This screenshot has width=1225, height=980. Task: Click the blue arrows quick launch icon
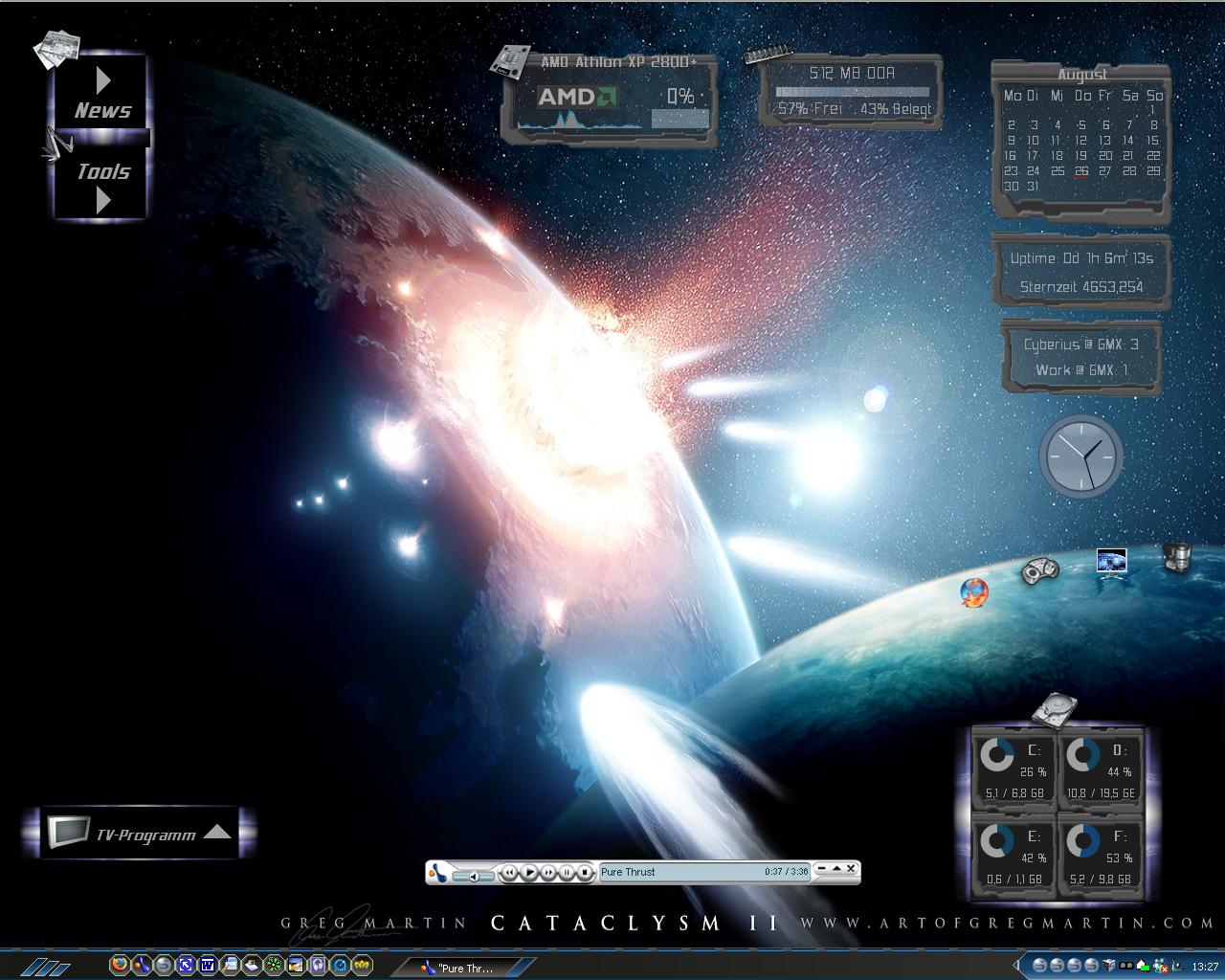coord(186,964)
